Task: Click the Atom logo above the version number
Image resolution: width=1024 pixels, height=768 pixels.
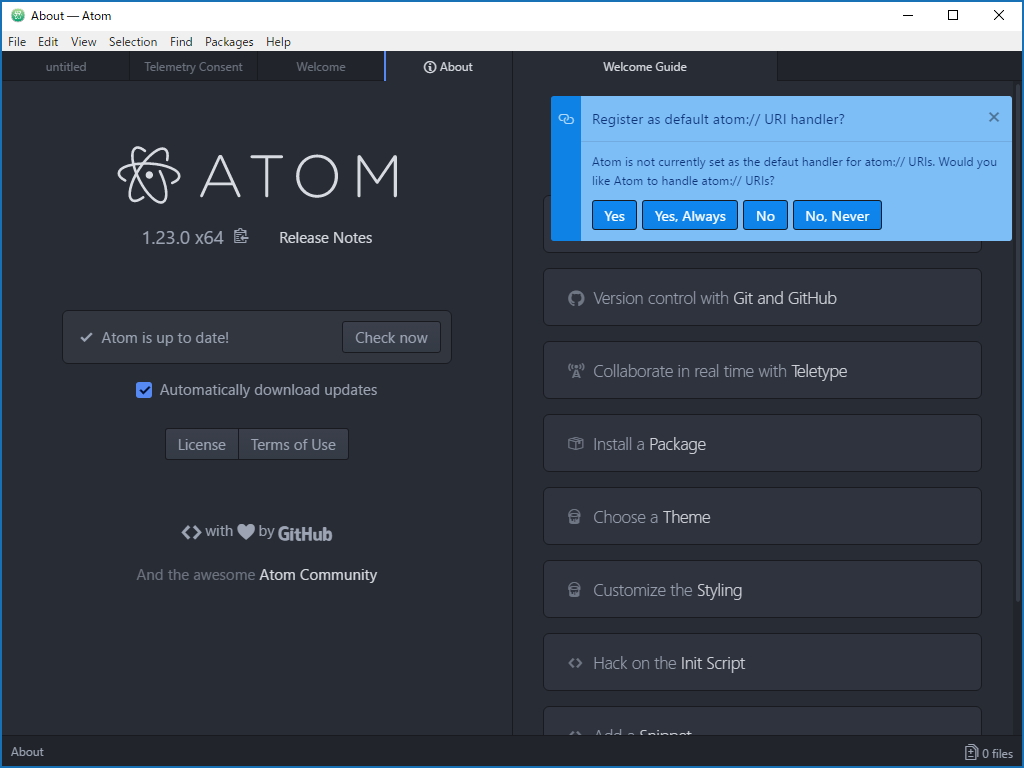Action: [150, 174]
